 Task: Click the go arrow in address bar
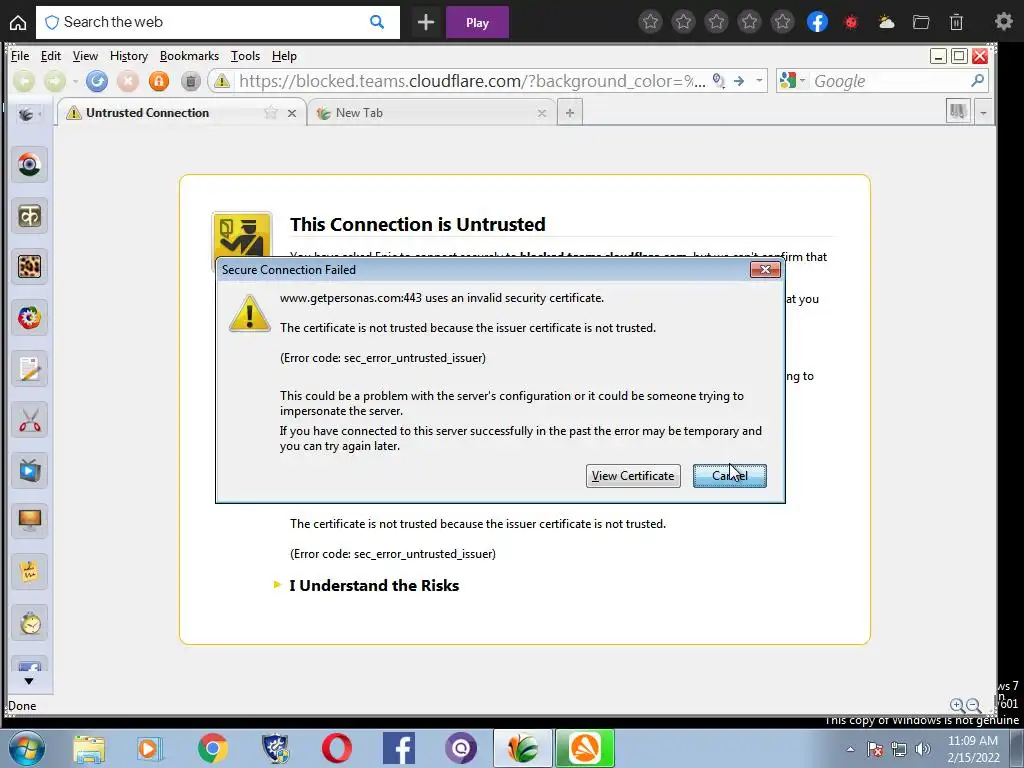[739, 81]
